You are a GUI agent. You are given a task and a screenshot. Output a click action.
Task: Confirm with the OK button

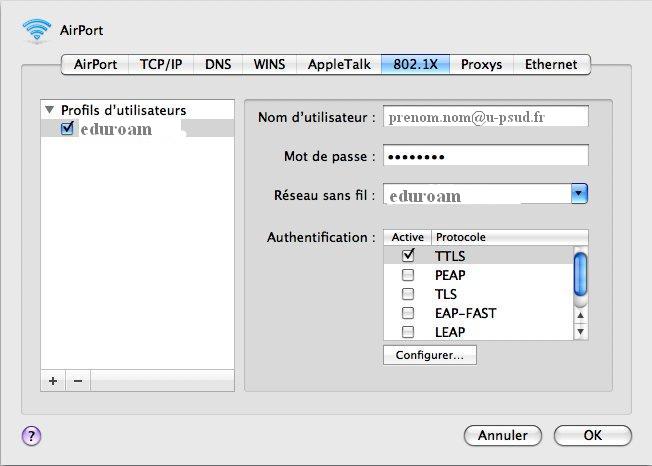[x=593, y=435]
